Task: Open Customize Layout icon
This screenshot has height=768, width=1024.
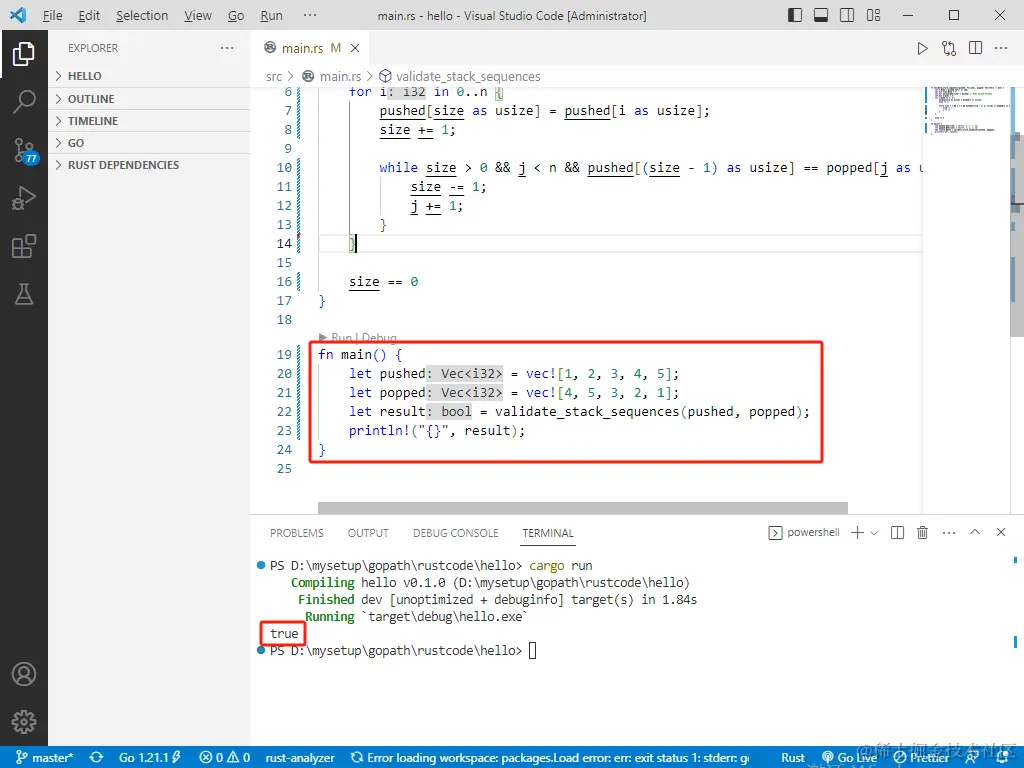Action: coord(873,15)
